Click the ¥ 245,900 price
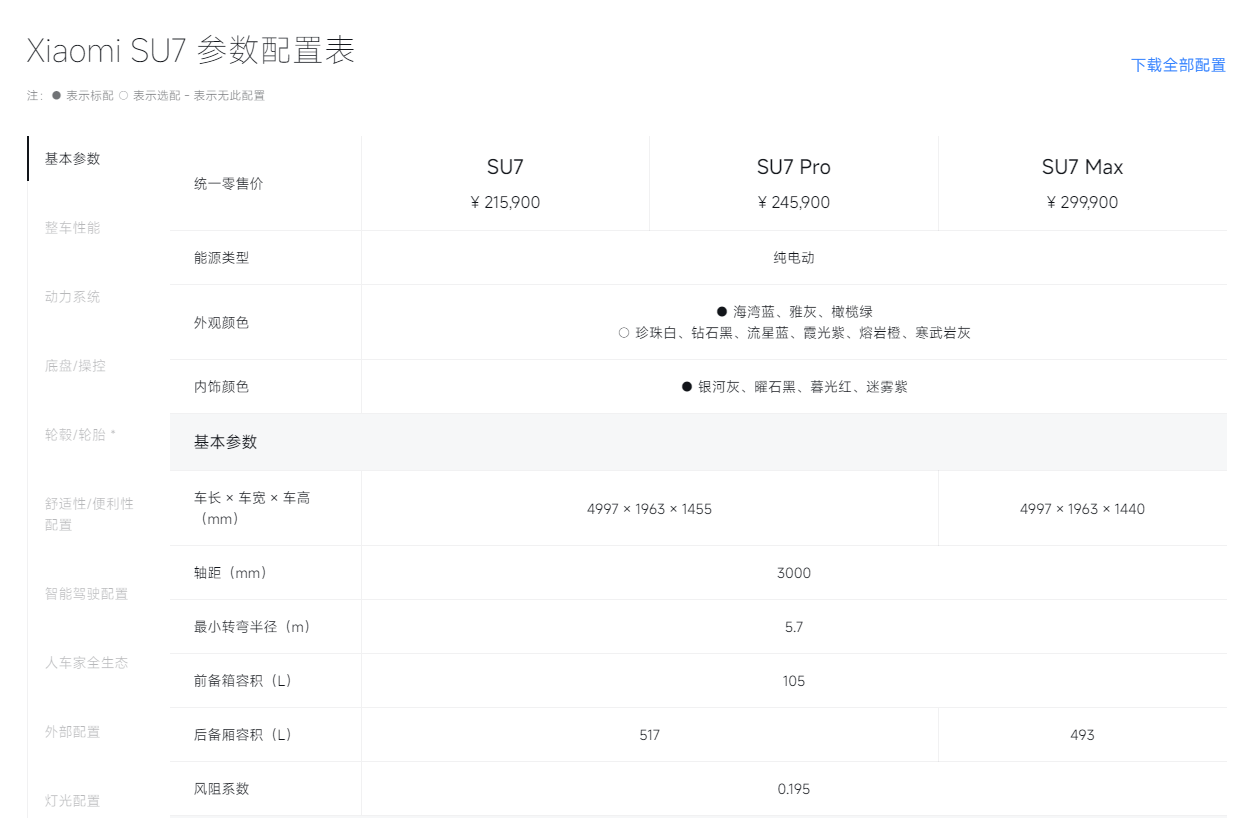1249x819 pixels. click(x=794, y=202)
